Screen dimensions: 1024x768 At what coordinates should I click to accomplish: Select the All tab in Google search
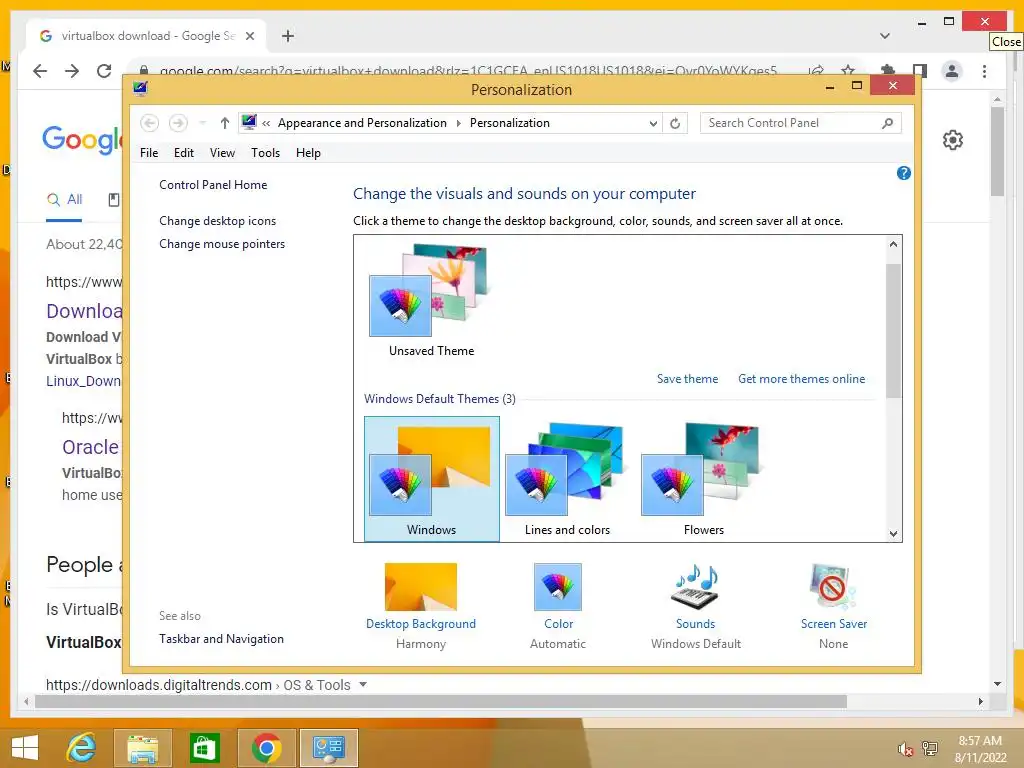[x=64, y=200]
